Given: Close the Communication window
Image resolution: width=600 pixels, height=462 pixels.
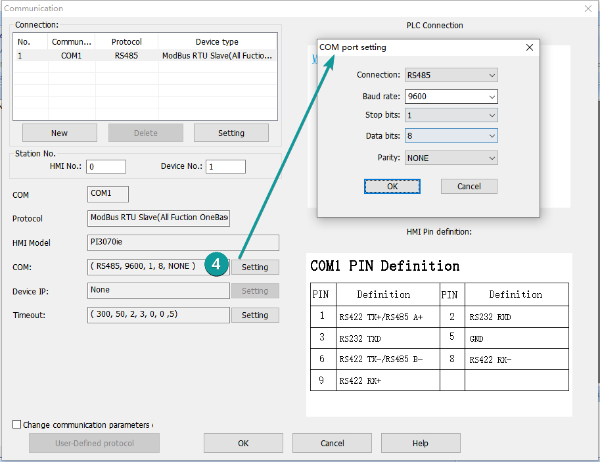Looking at the screenshot, I should (588, 8).
